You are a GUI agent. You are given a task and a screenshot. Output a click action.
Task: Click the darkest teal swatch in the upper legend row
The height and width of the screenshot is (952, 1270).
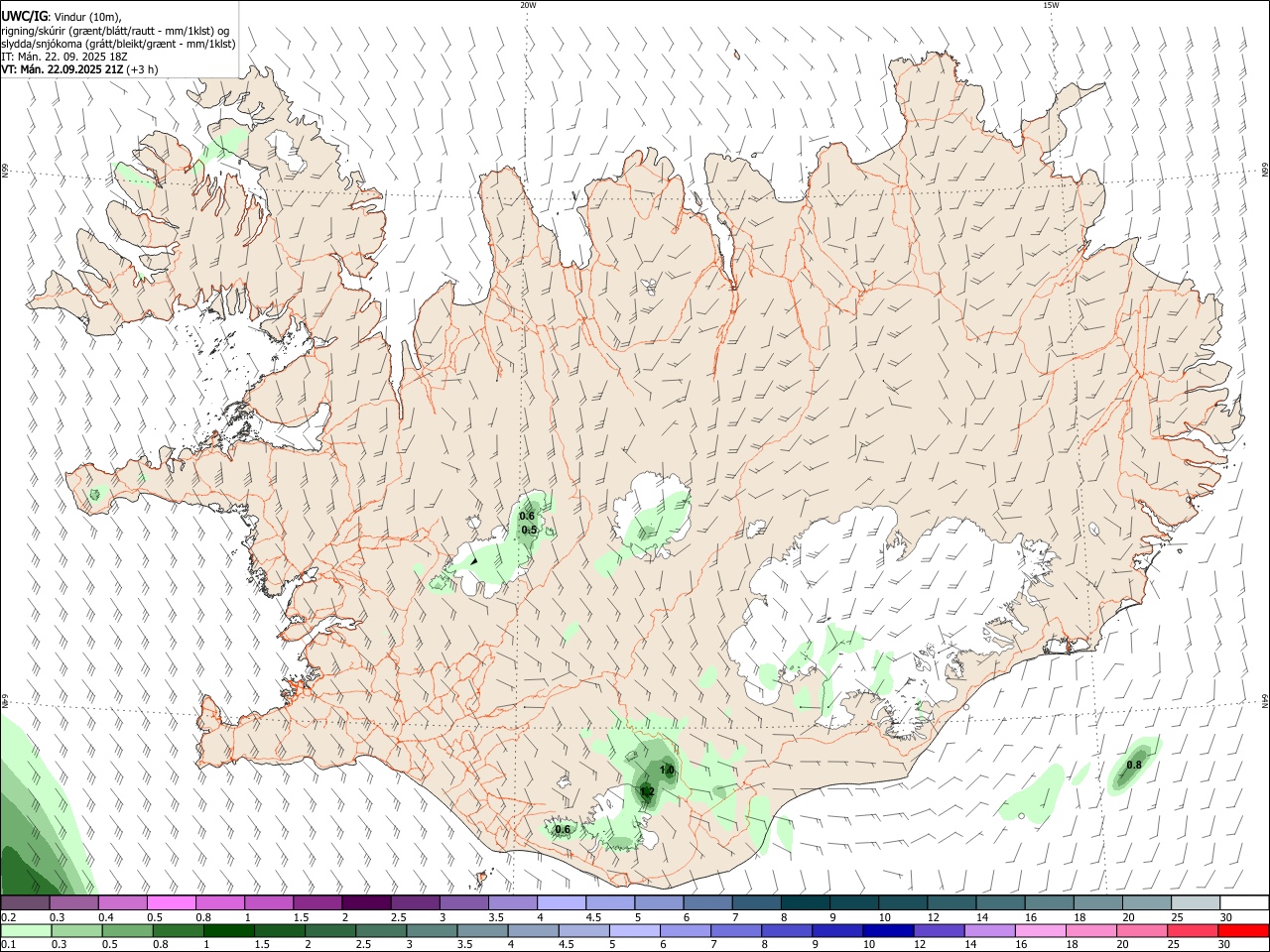click(x=806, y=903)
